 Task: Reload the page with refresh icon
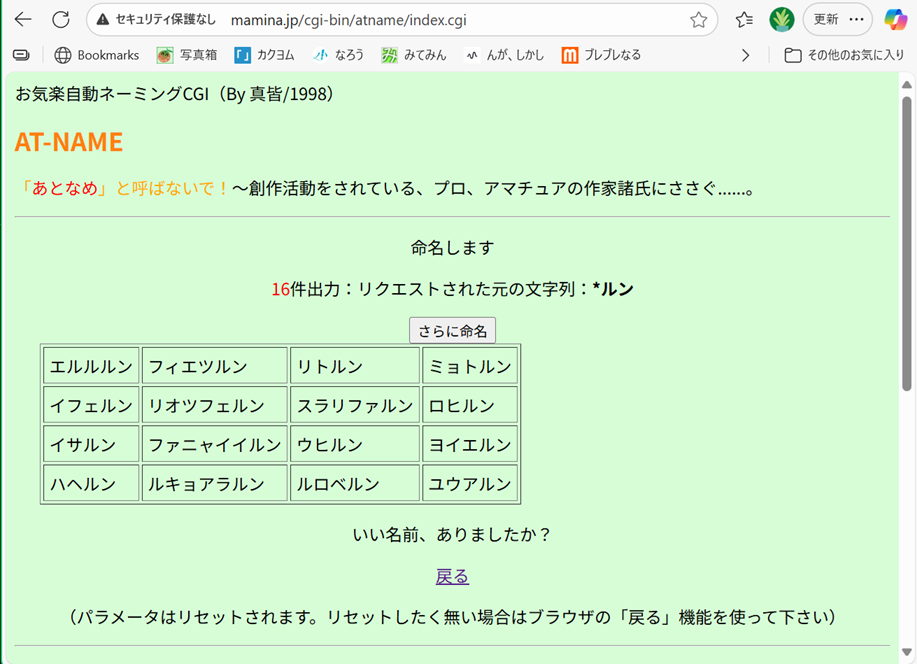[x=60, y=20]
